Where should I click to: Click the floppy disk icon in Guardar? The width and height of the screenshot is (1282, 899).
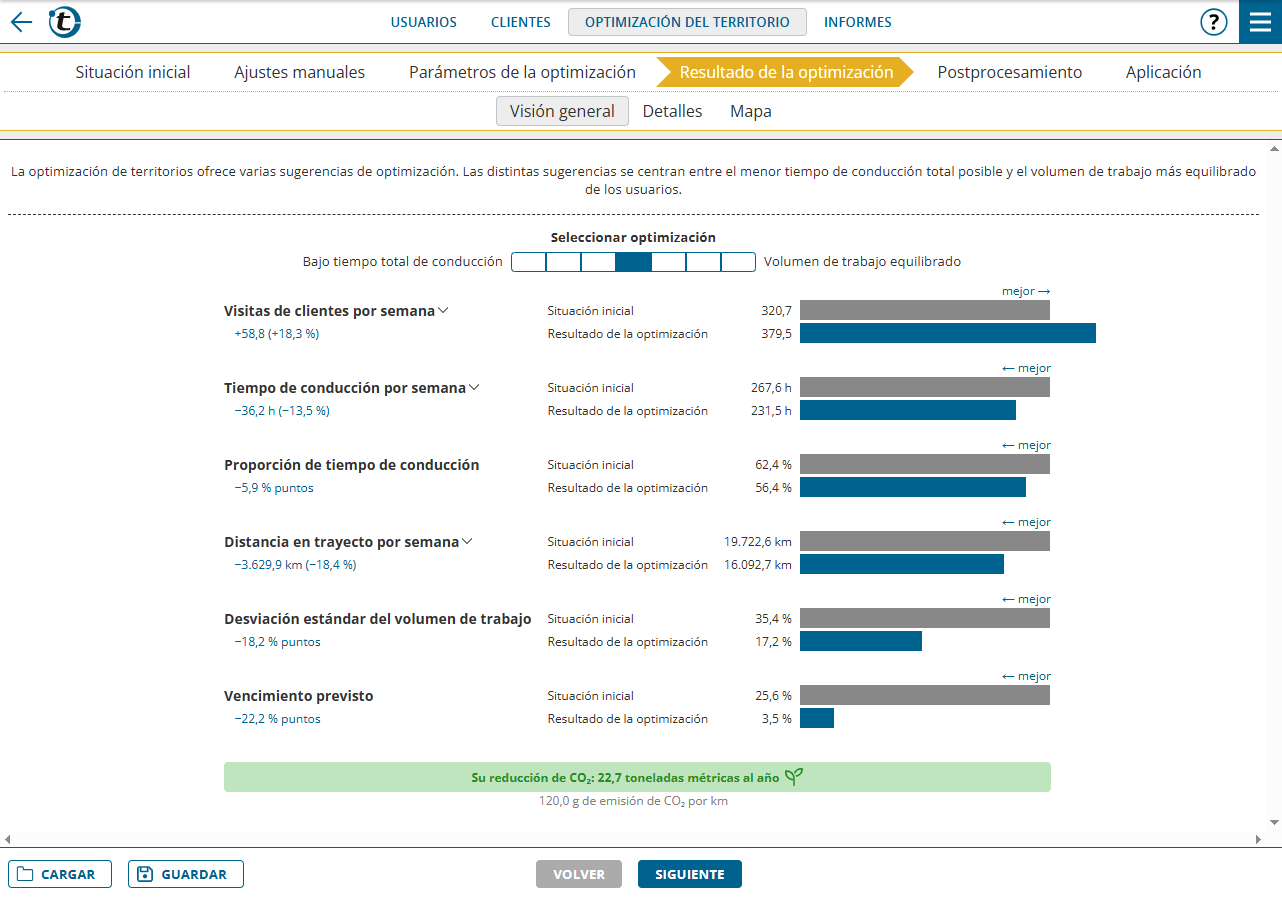[x=145, y=874]
